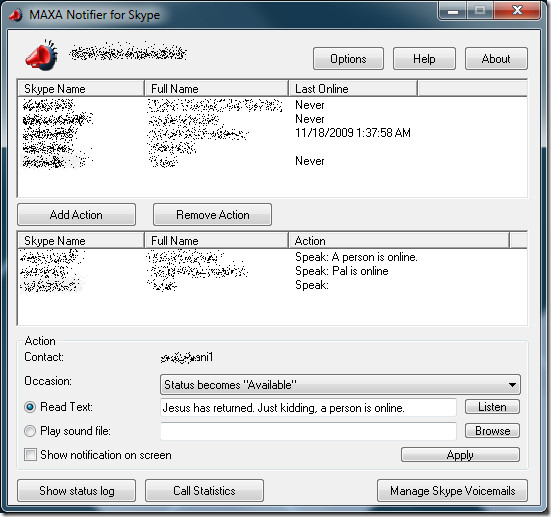551x517 pixels.
Task: Click the red megaphone logo icon
Action: point(41,55)
